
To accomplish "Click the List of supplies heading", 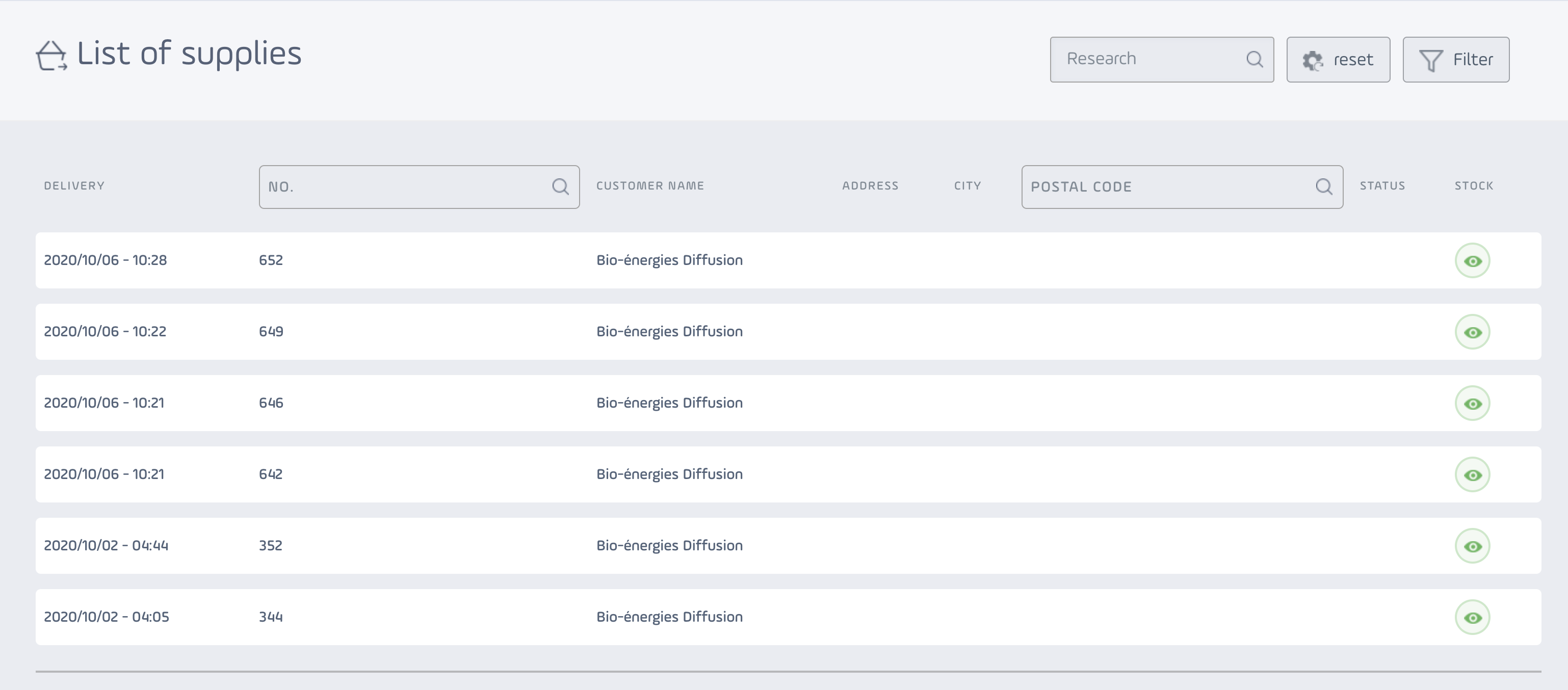I will 189,54.
